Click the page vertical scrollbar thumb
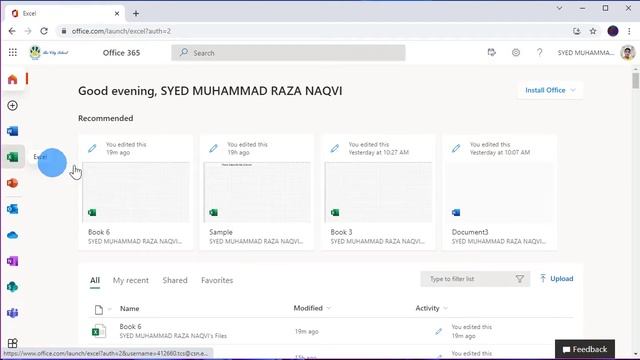Image resolution: width=640 pixels, height=360 pixels. coord(636,80)
